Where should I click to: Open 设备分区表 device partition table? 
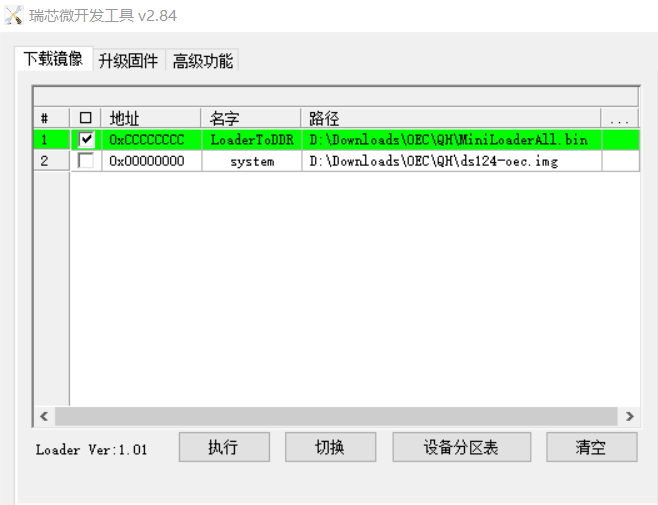(460, 448)
